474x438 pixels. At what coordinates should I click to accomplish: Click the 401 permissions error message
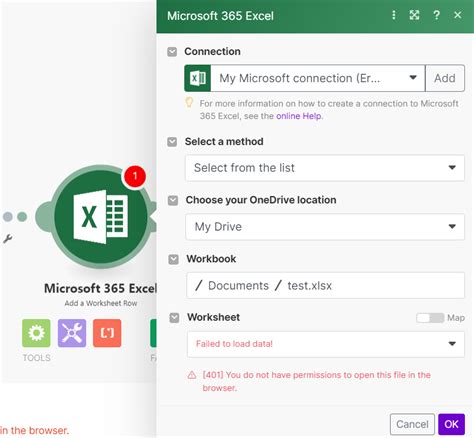point(316,381)
